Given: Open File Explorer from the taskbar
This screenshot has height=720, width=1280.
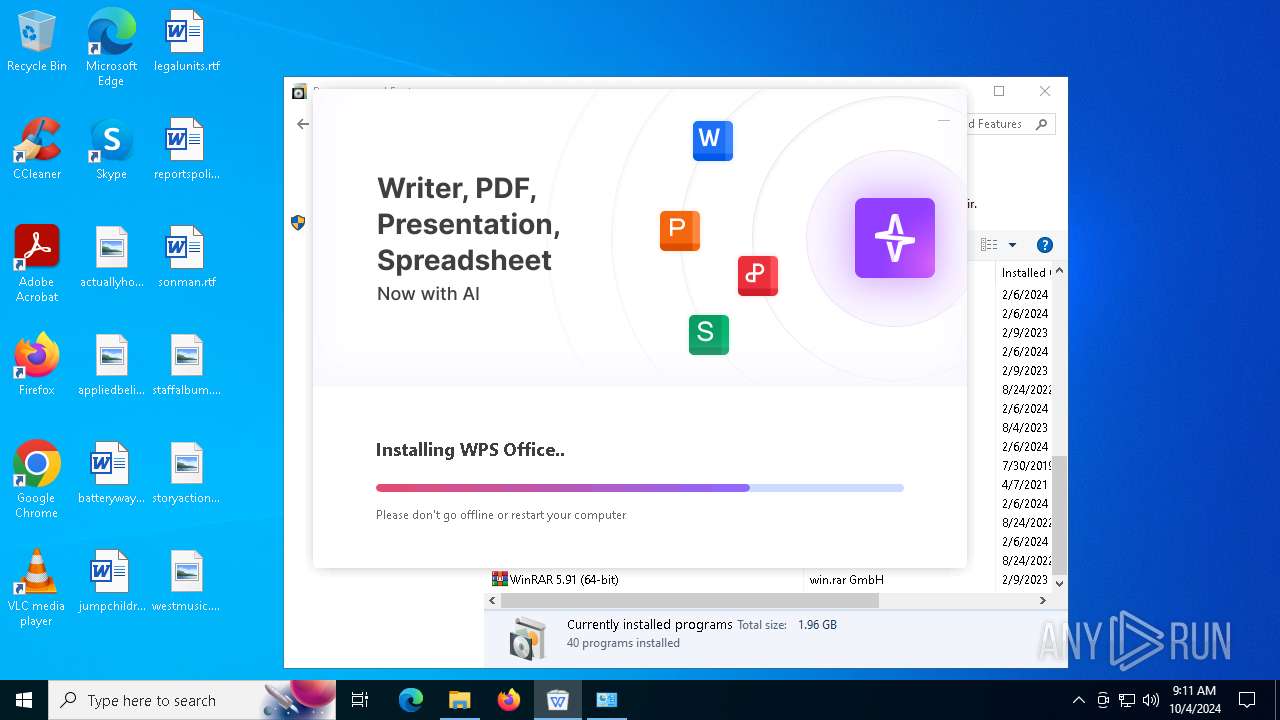Looking at the screenshot, I should tap(459, 700).
